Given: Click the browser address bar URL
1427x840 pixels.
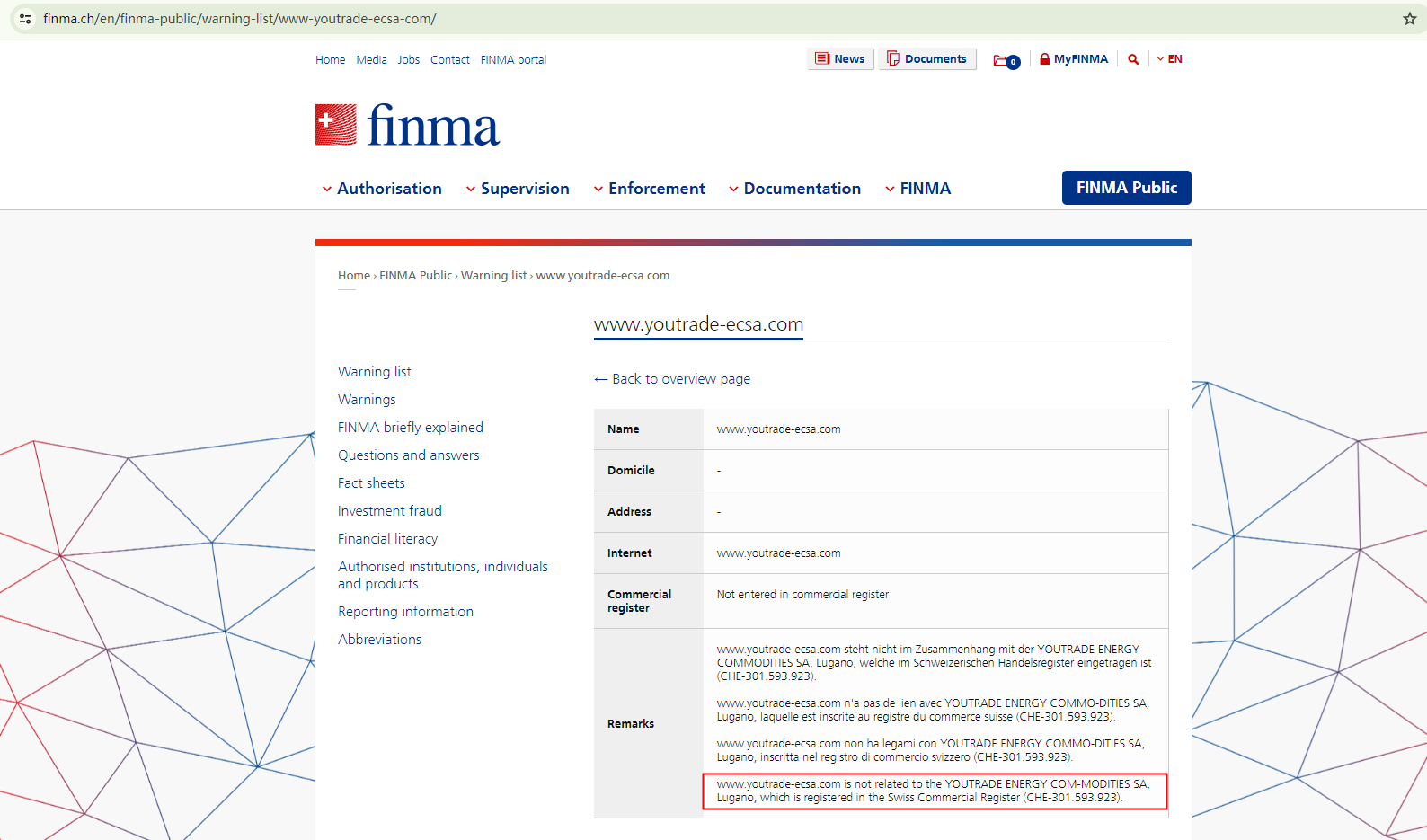Looking at the screenshot, I should point(240,19).
